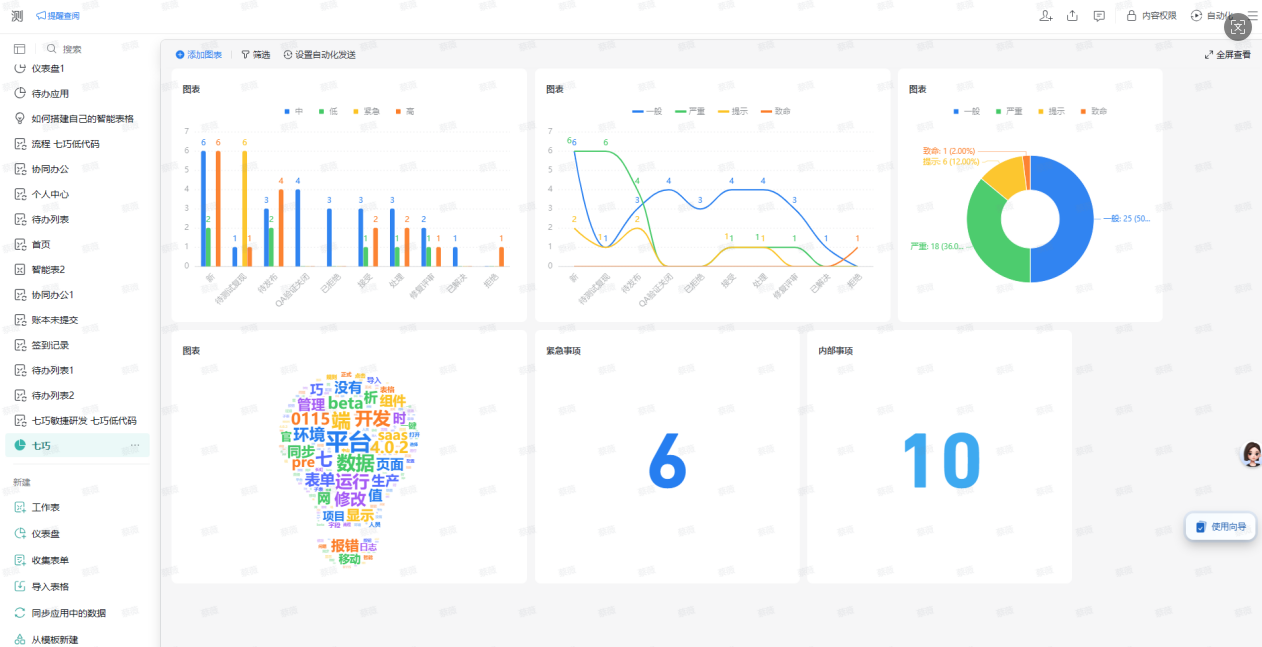Open the comments icon in header
1262x647 pixels.
coord(1099,16)
